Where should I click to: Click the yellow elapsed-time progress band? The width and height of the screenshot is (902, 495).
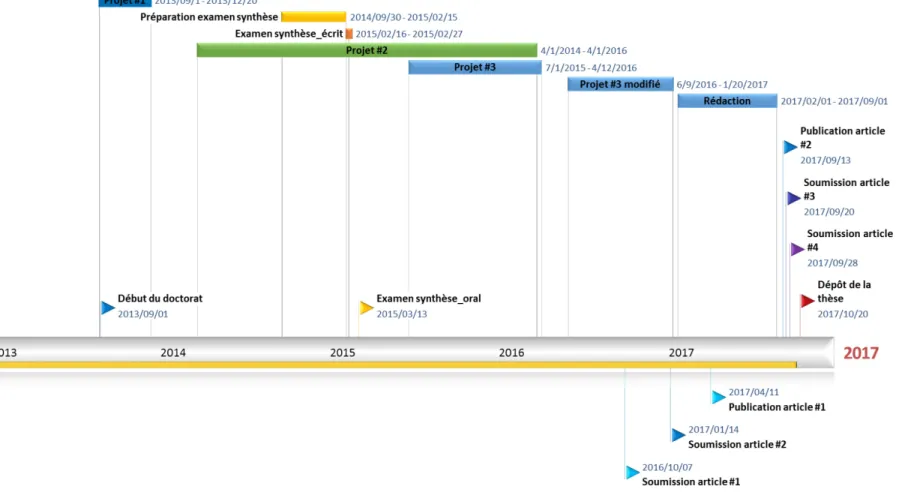pyautogui.click(x=398, y=365)
